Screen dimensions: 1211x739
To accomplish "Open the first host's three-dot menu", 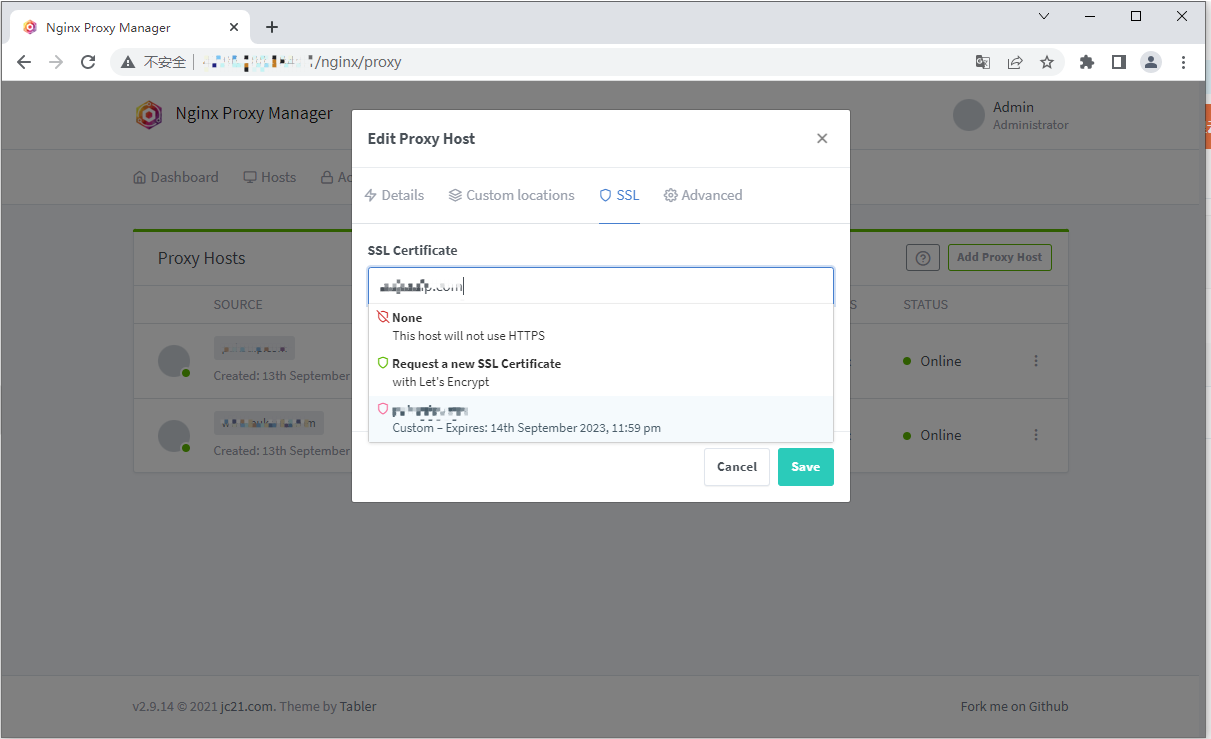I will (1036, 361).
